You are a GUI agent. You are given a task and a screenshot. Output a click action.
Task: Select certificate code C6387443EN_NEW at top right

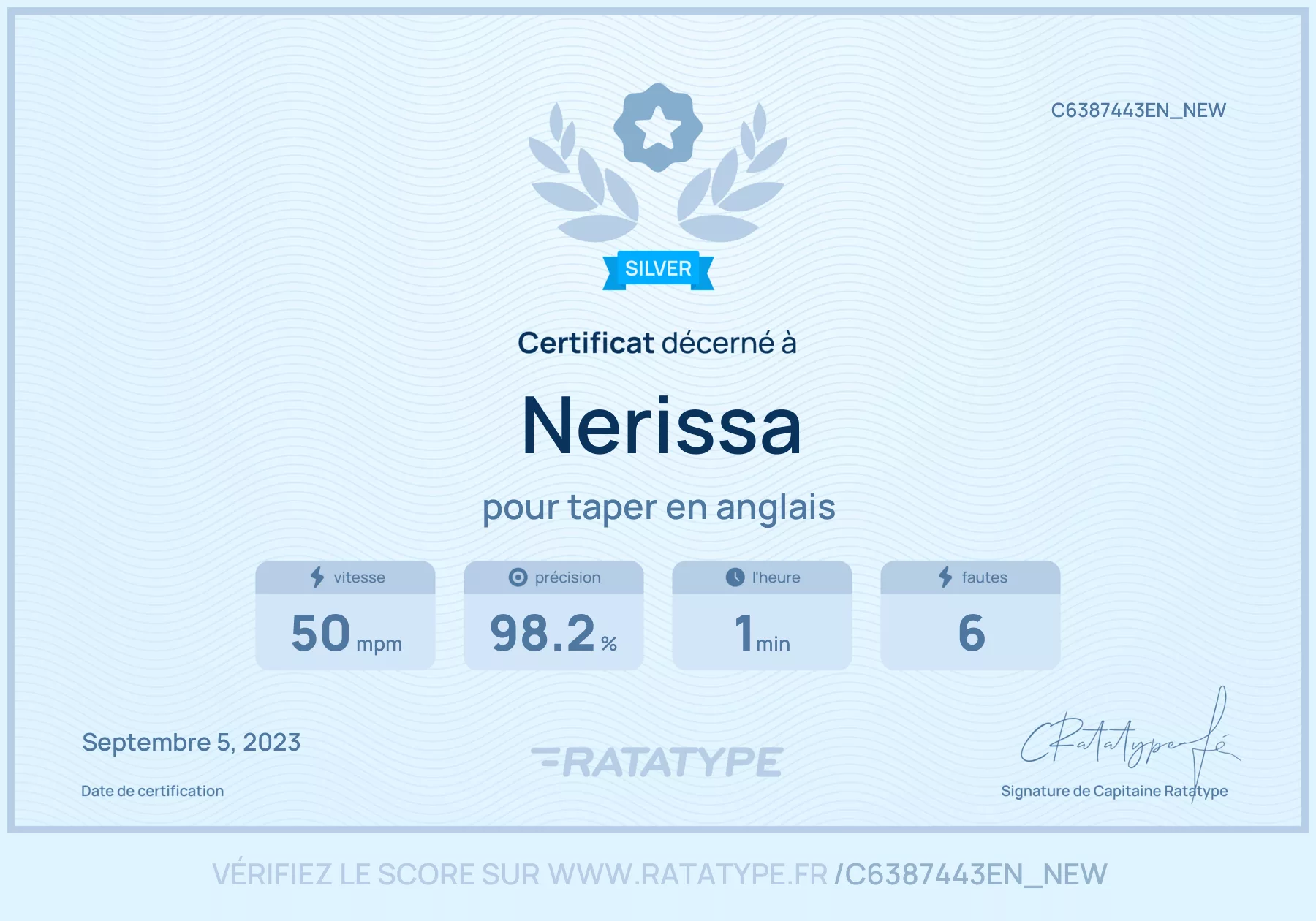point(1138,110)
